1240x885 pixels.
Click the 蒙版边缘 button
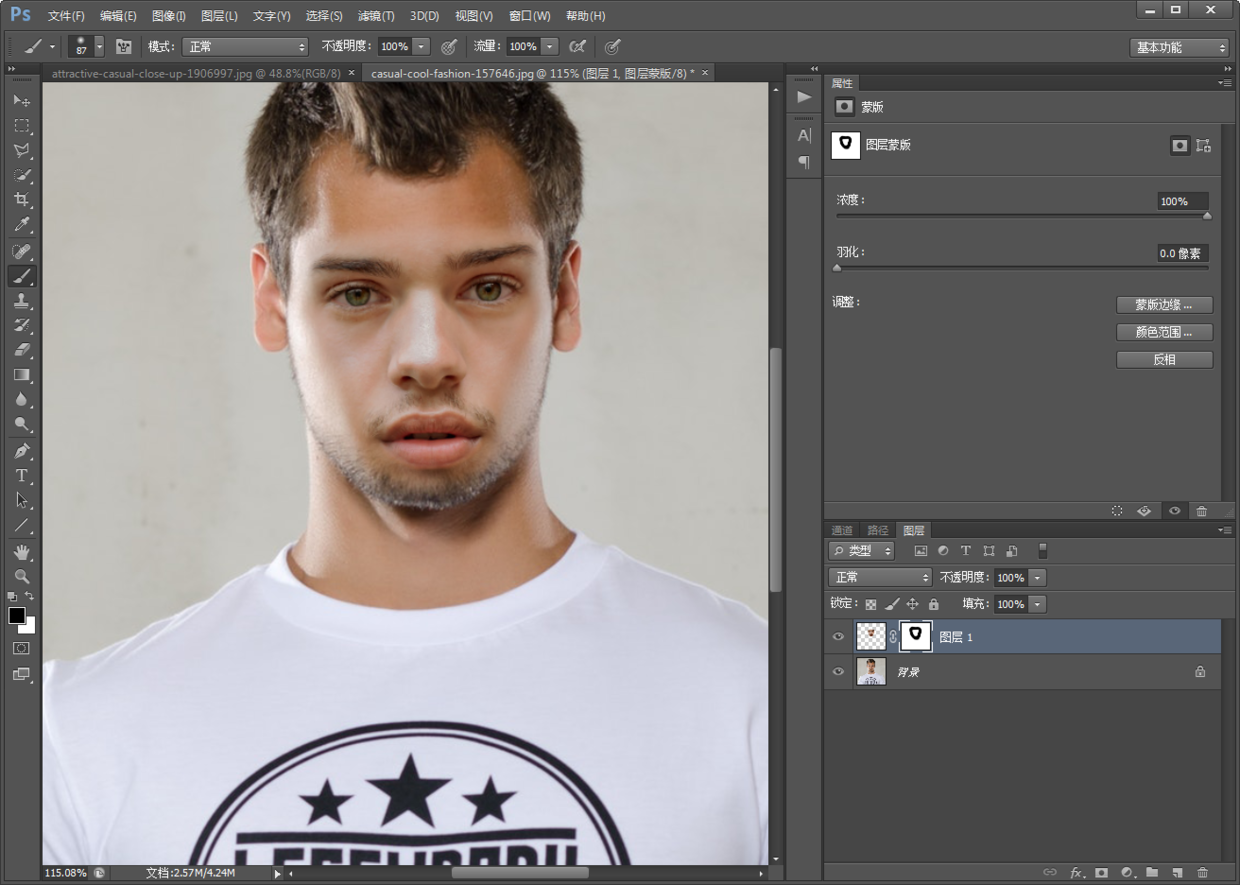coord(1164,305)
